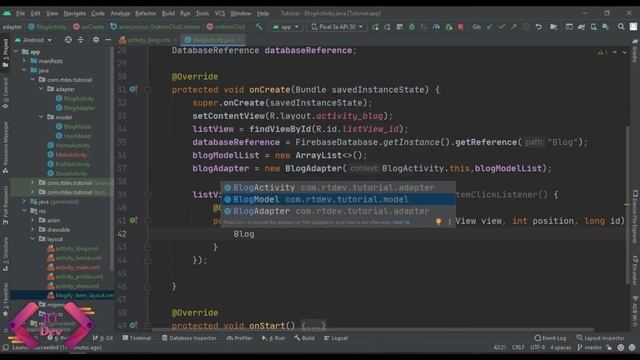640x360 pixels.
Task: Click the Select Opened File target icon
Action: tap(68, 40)
